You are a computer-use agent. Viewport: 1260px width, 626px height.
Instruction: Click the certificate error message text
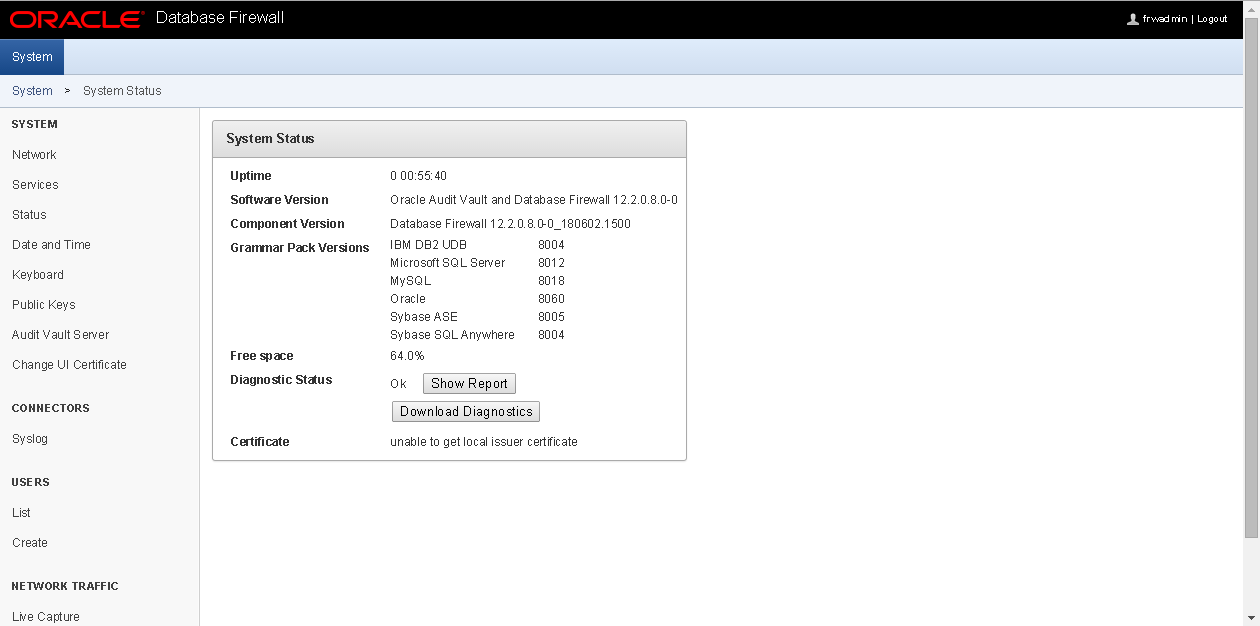(484, 442)
